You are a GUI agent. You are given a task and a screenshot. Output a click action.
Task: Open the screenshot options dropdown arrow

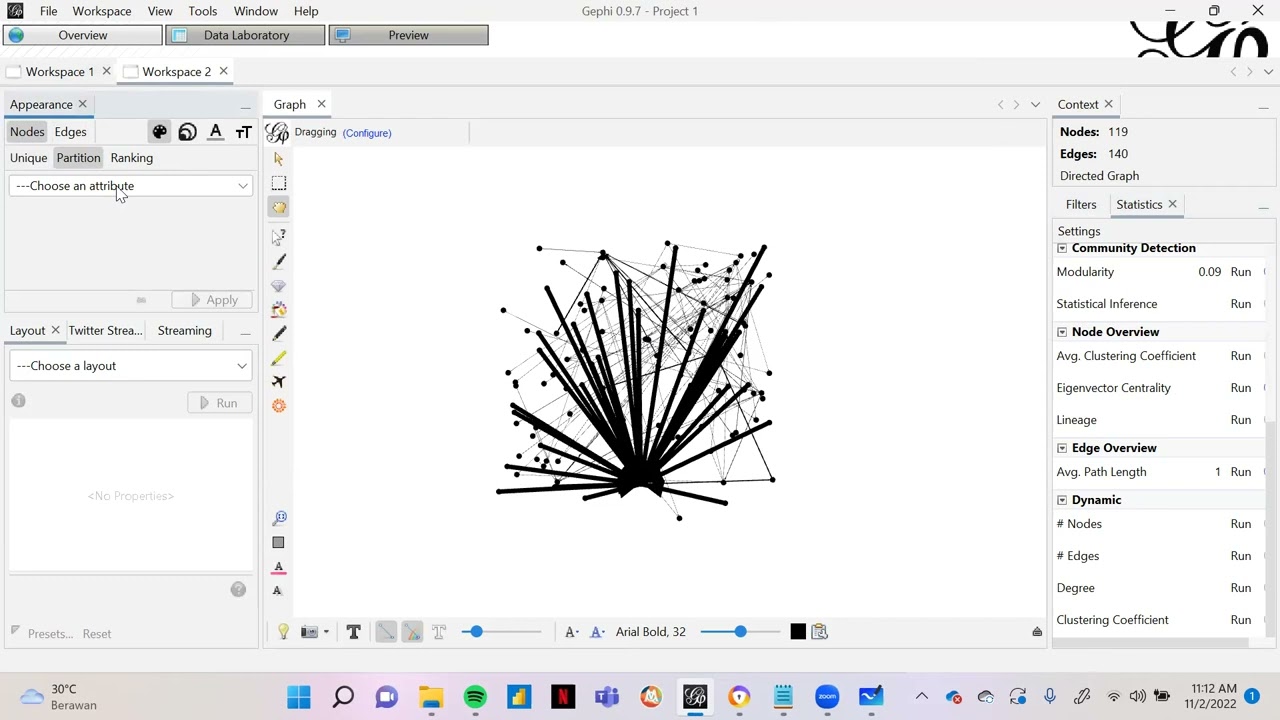pos(325,632)
